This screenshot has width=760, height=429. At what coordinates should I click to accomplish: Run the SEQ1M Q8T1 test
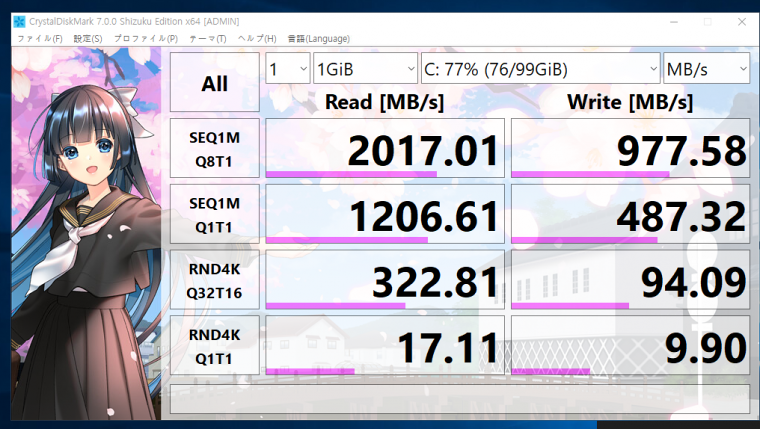click(x=215, y=148)
